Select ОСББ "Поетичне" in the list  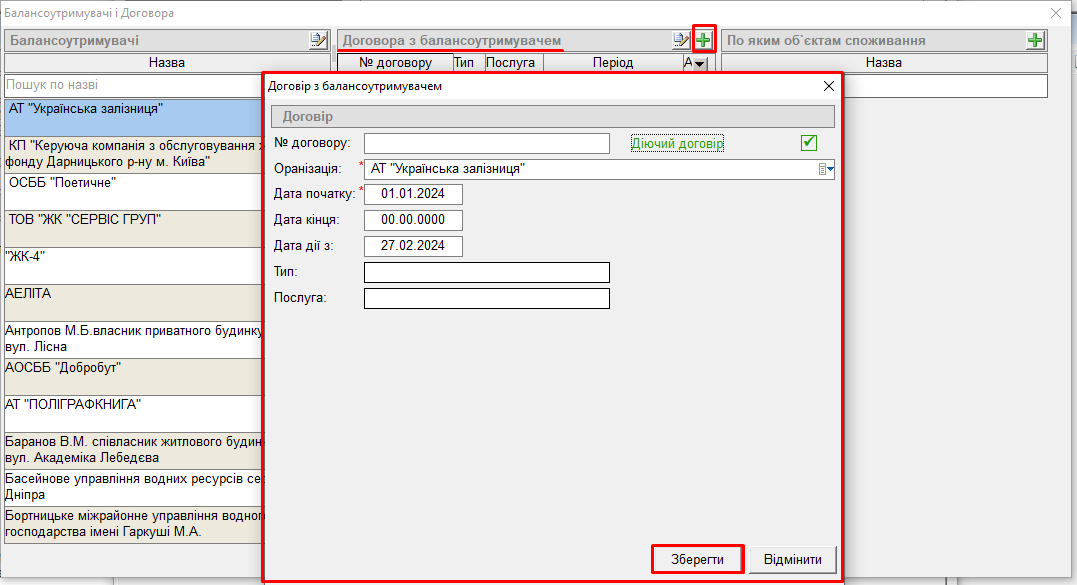point(135,191)
